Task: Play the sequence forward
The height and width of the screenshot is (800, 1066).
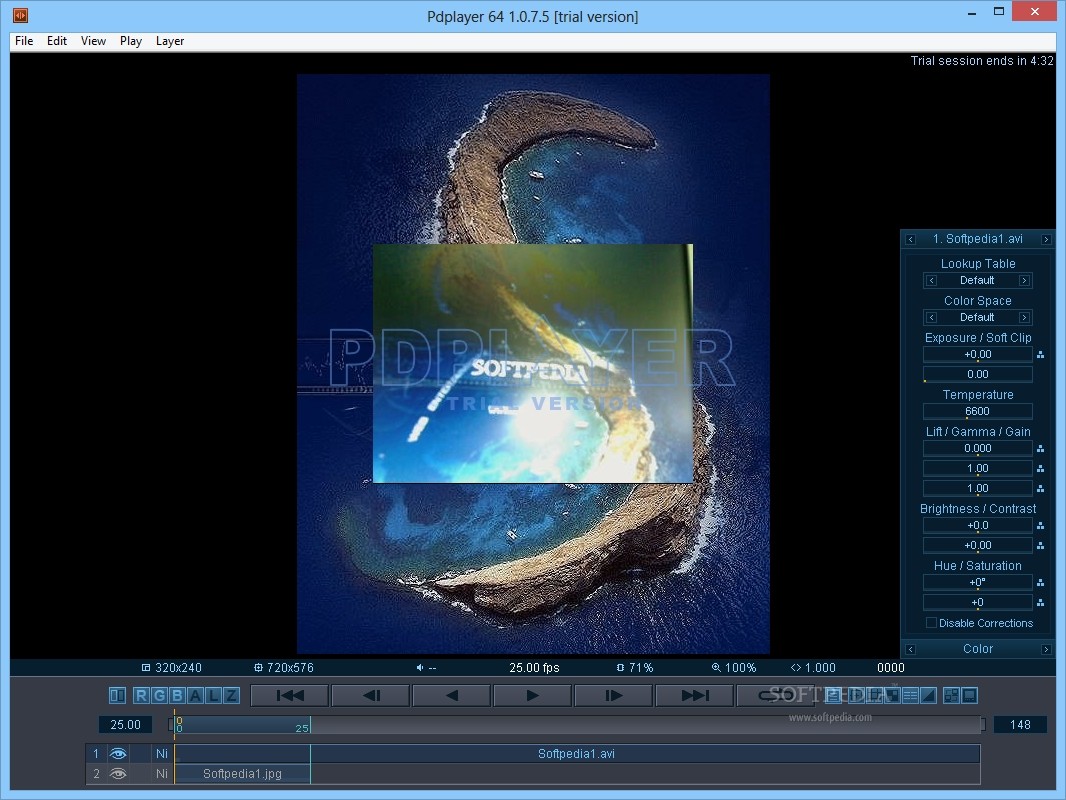Action: tap(532, 695)
